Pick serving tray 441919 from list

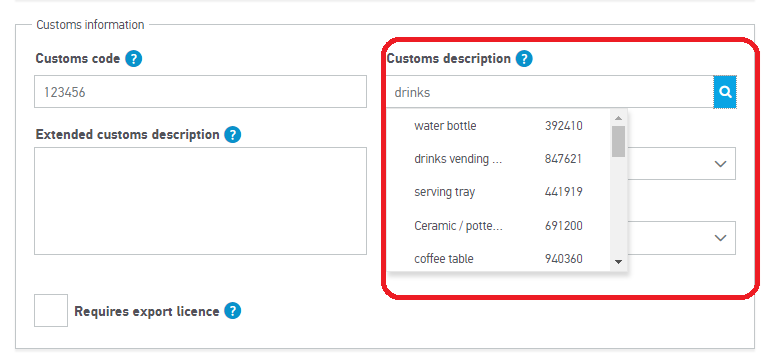point(499,192)
